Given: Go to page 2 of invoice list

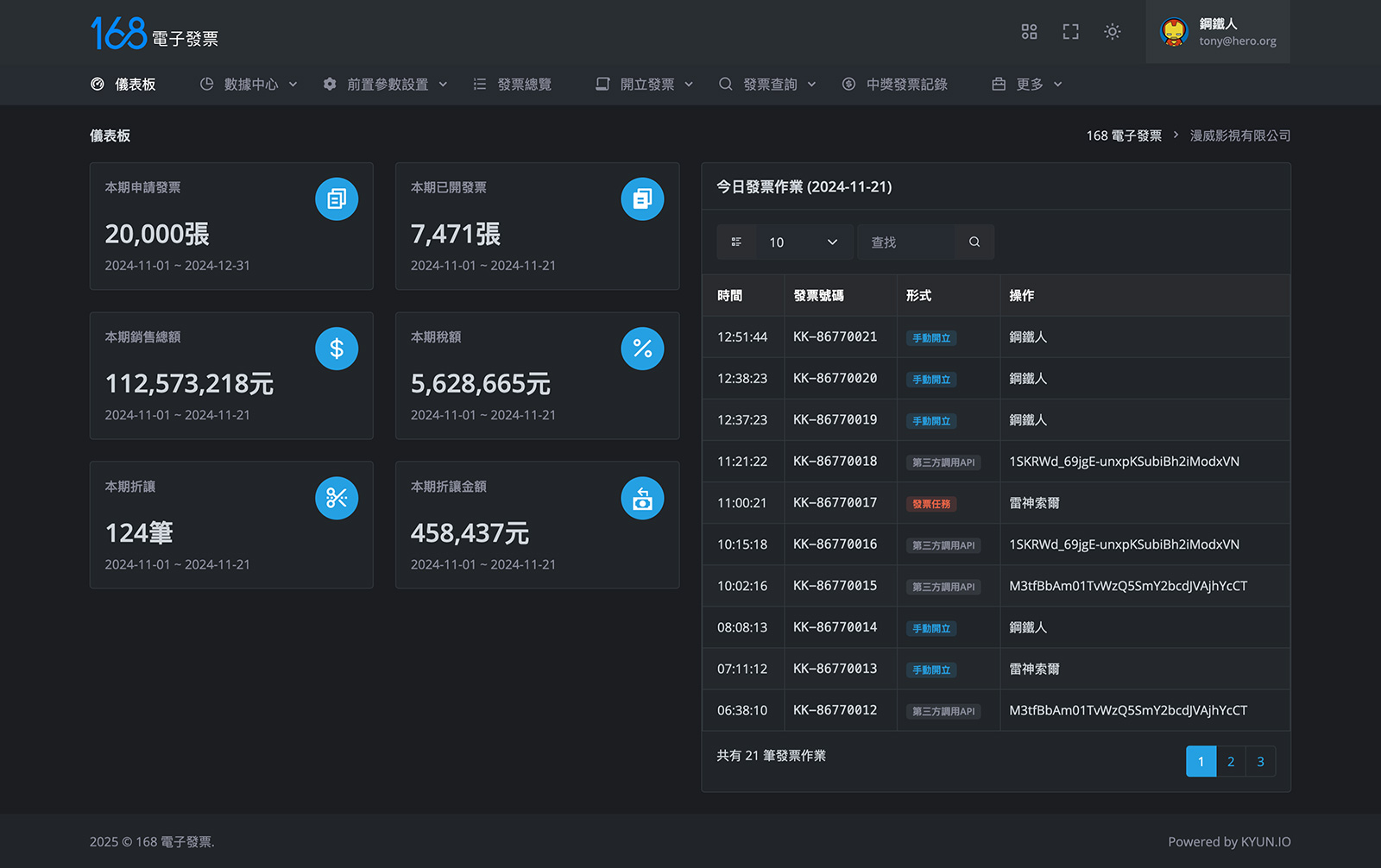Looking at the screenshot, I should 1231,762.
